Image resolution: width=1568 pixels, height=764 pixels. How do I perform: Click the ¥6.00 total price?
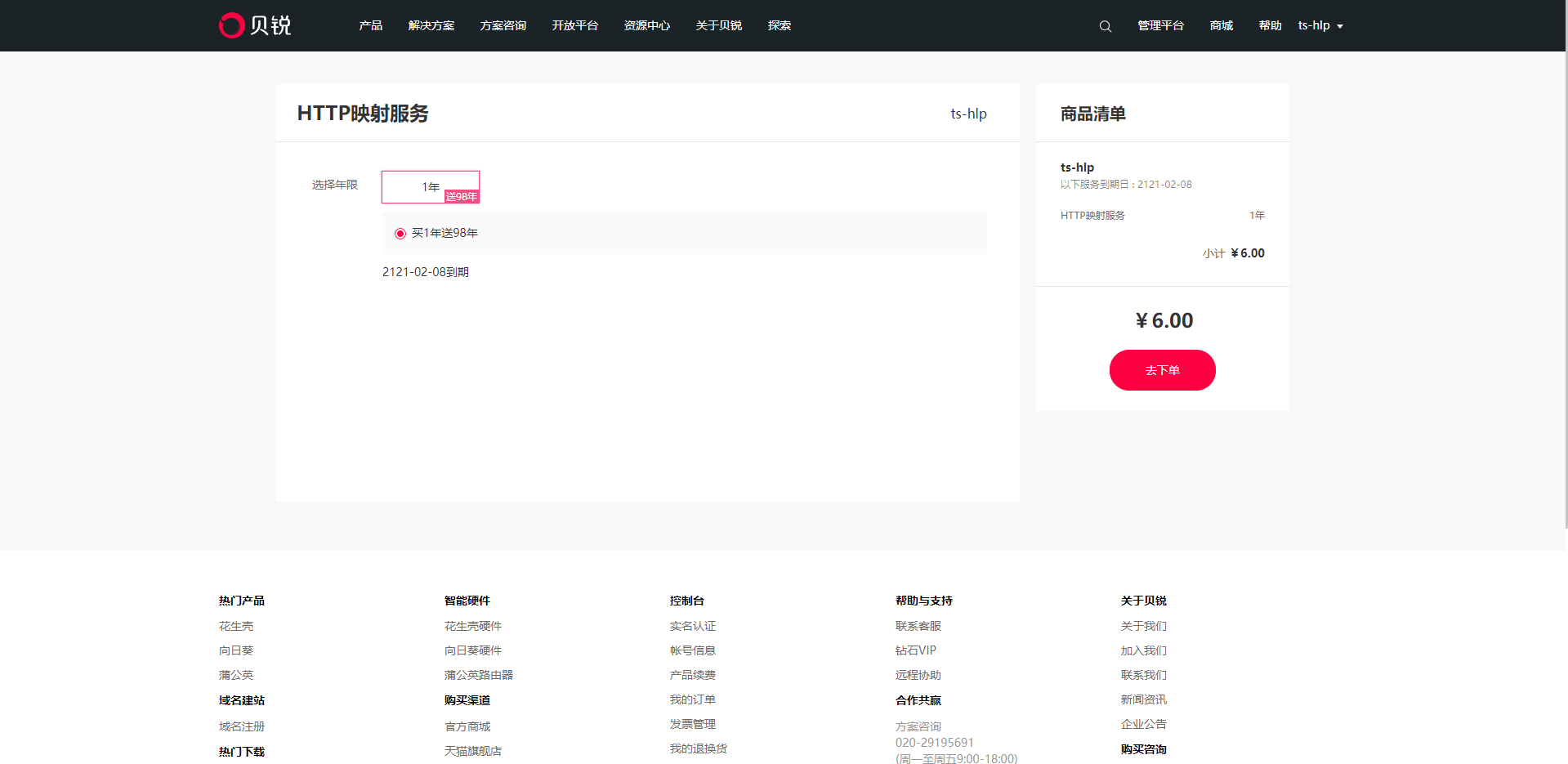pos(1164,320)
